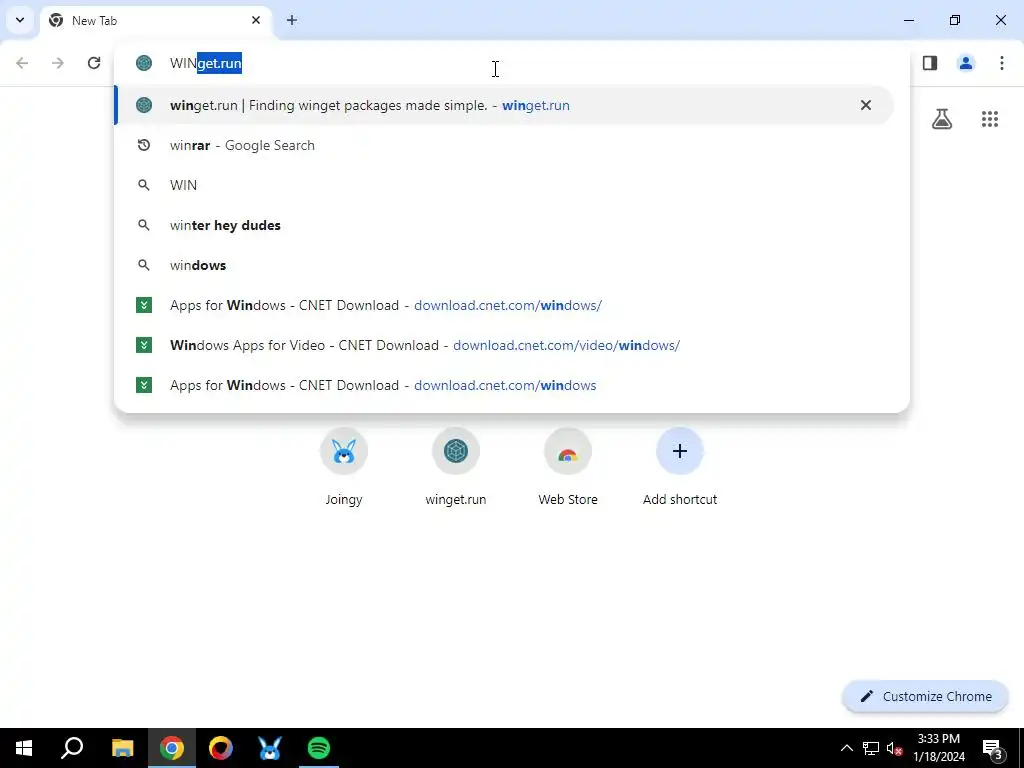Open Windows taskbar search

72,748
